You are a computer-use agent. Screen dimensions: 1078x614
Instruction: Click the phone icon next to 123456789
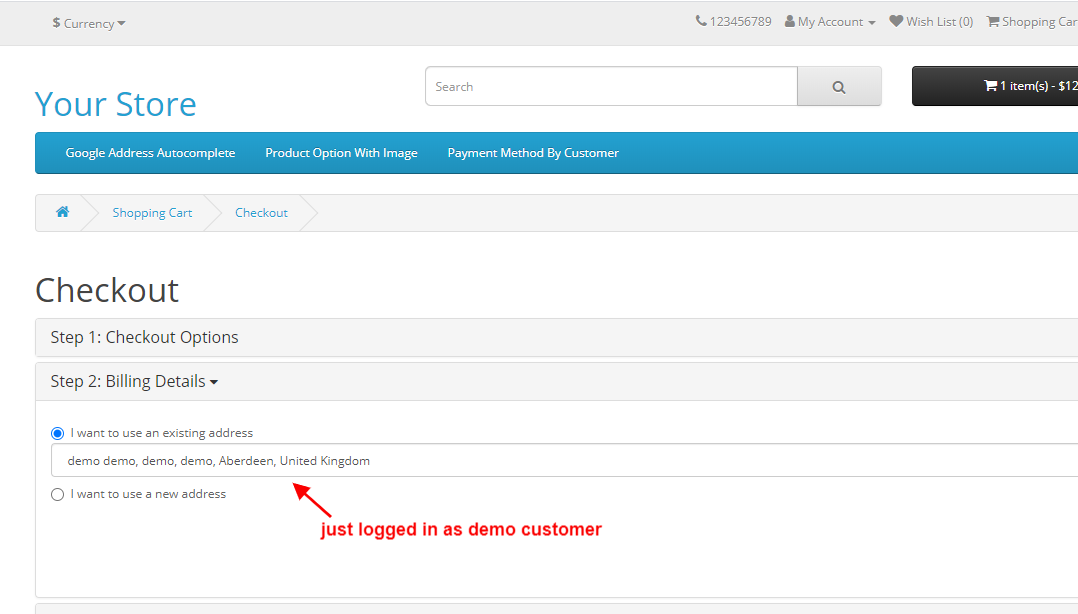(700, 20)
